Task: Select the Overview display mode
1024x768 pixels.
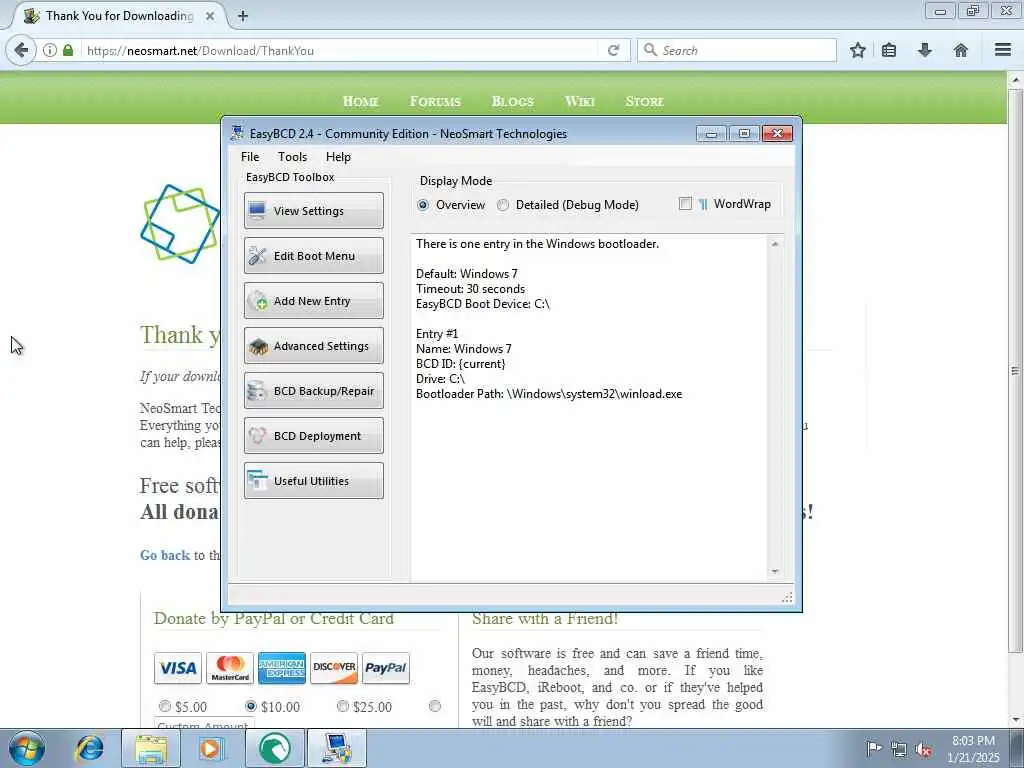Action: (x=423, y=205)
